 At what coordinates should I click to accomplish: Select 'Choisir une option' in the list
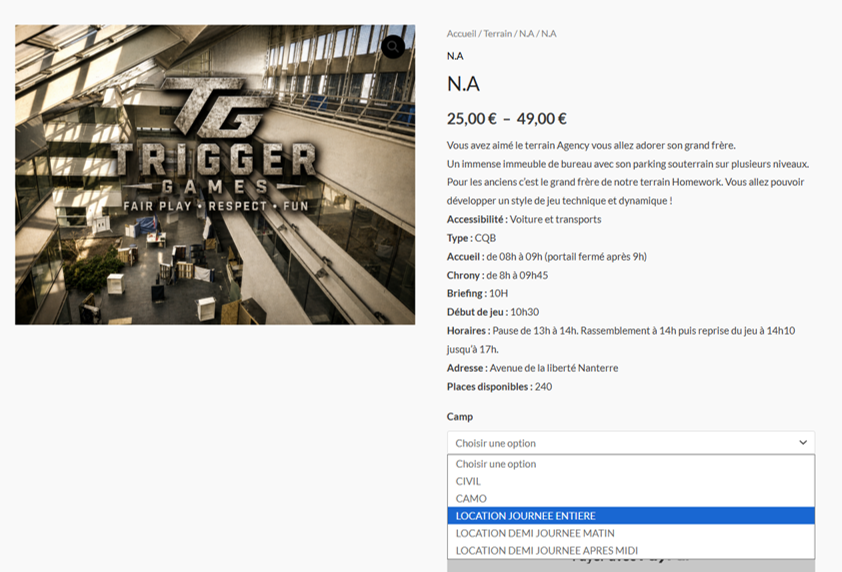point(631,464)
